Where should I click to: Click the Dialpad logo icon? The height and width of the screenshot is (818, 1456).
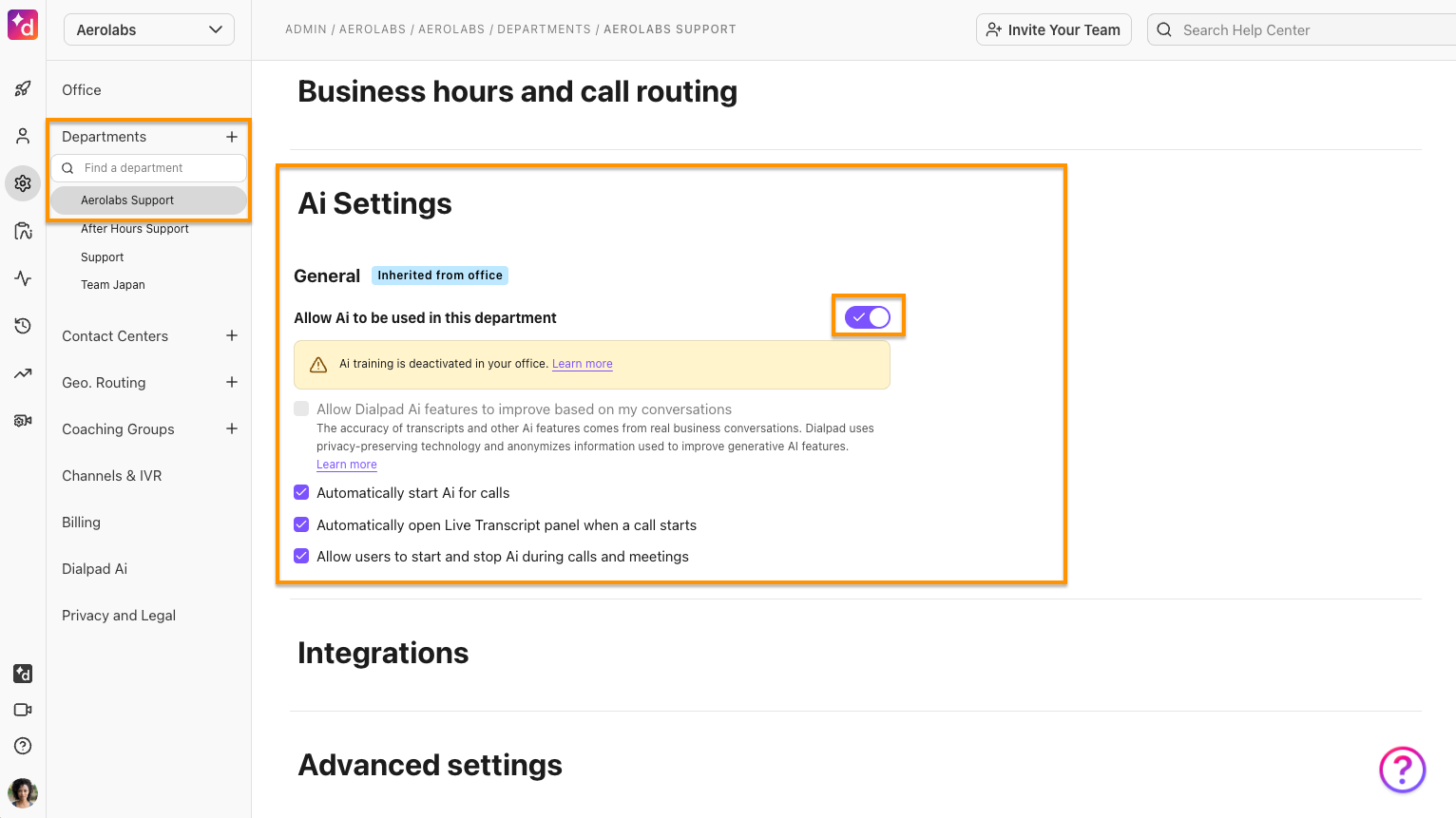click(x=23, y=25)
